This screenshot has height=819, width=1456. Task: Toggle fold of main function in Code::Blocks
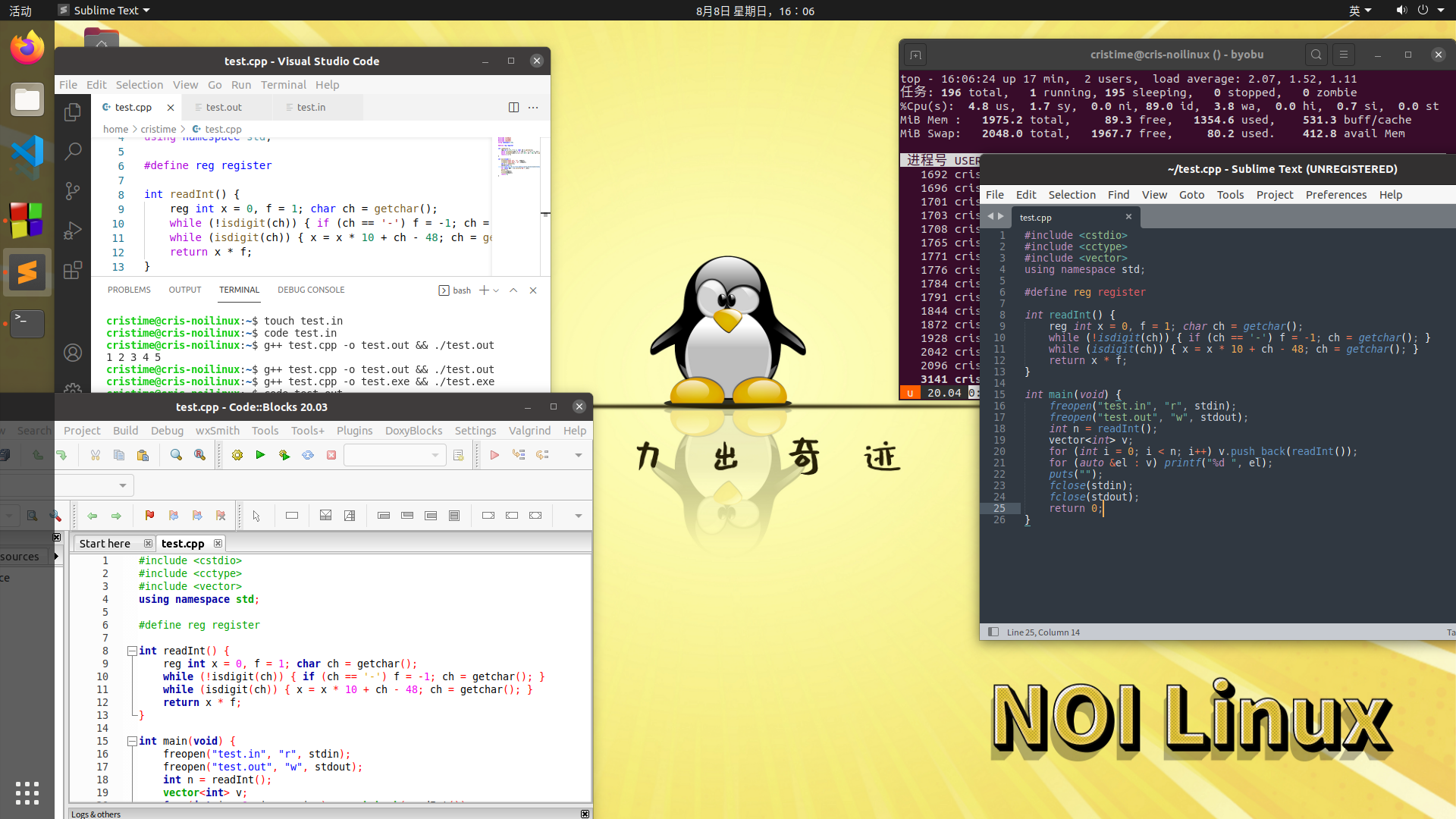pos(132,741)
